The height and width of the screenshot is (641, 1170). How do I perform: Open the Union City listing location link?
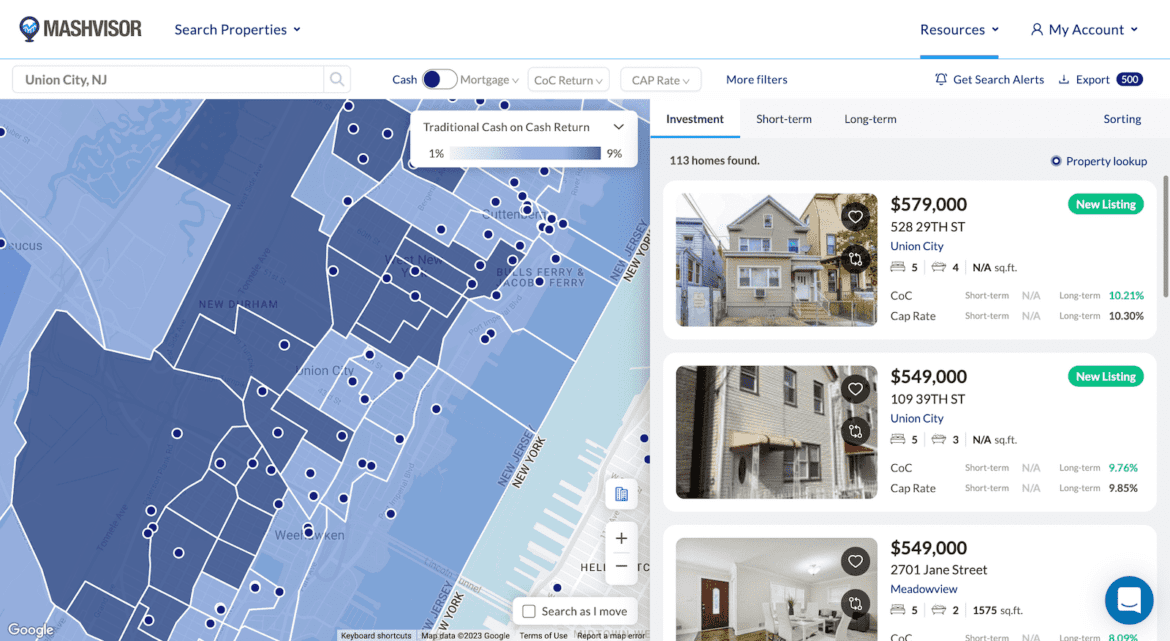point(916,245)
